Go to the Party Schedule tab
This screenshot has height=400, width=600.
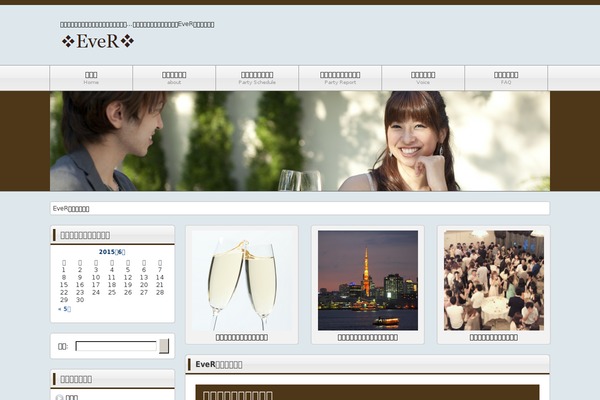257,78
